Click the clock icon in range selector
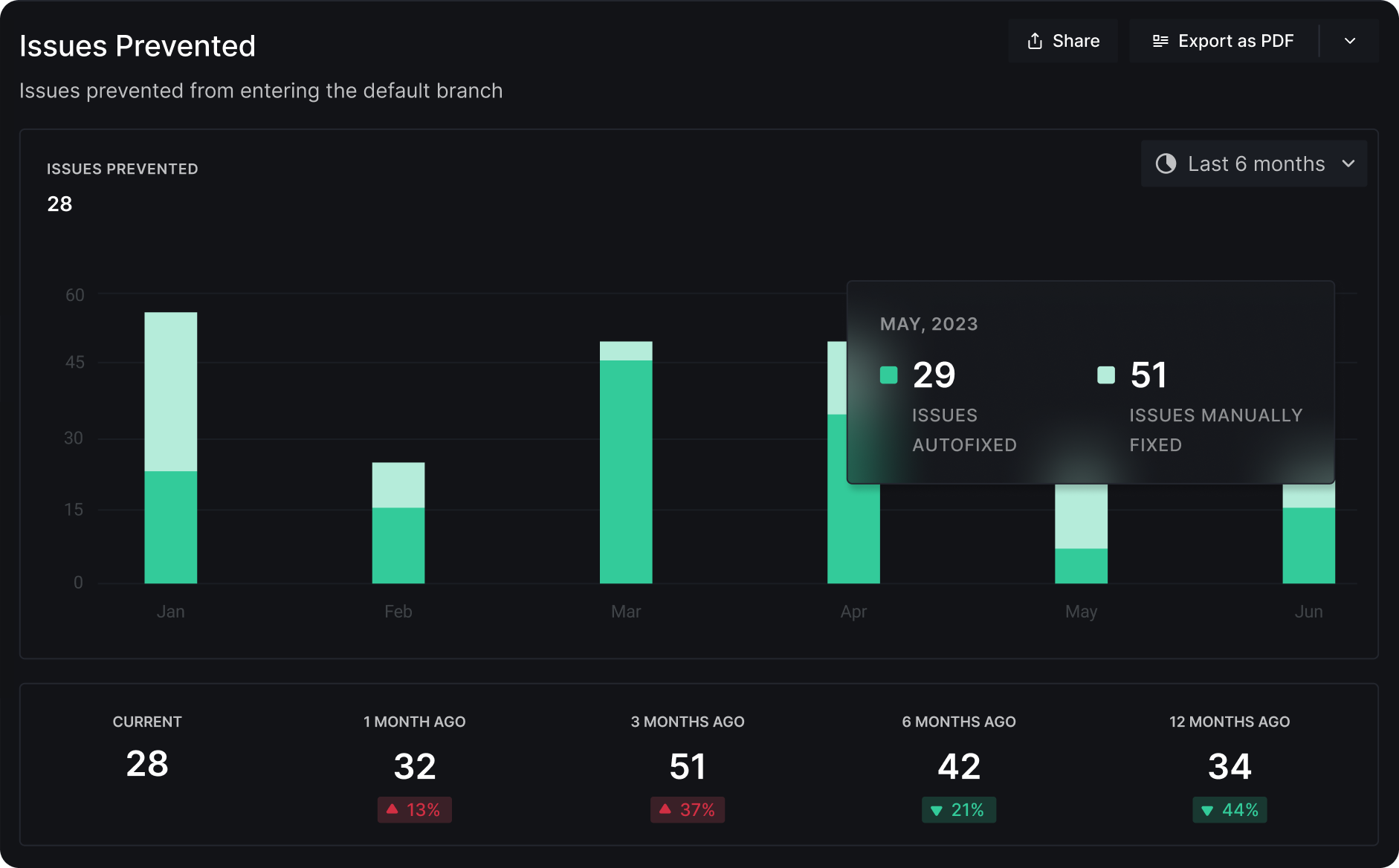The width and height of the screenshot is (1399, 868). click(1166, 163)
